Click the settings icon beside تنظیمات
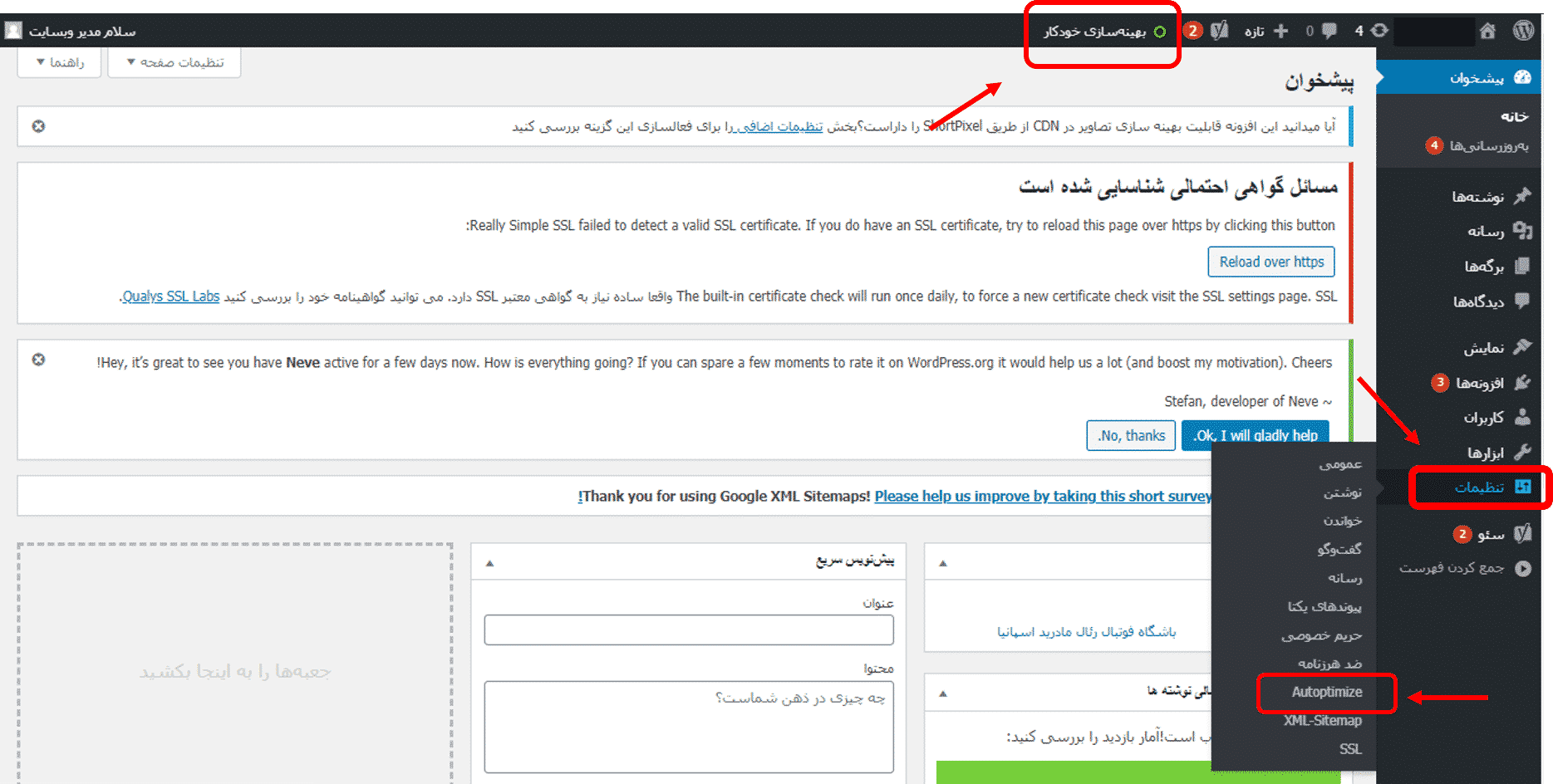This screenshot has height=784, width=1553. [x=1523, y=487]
